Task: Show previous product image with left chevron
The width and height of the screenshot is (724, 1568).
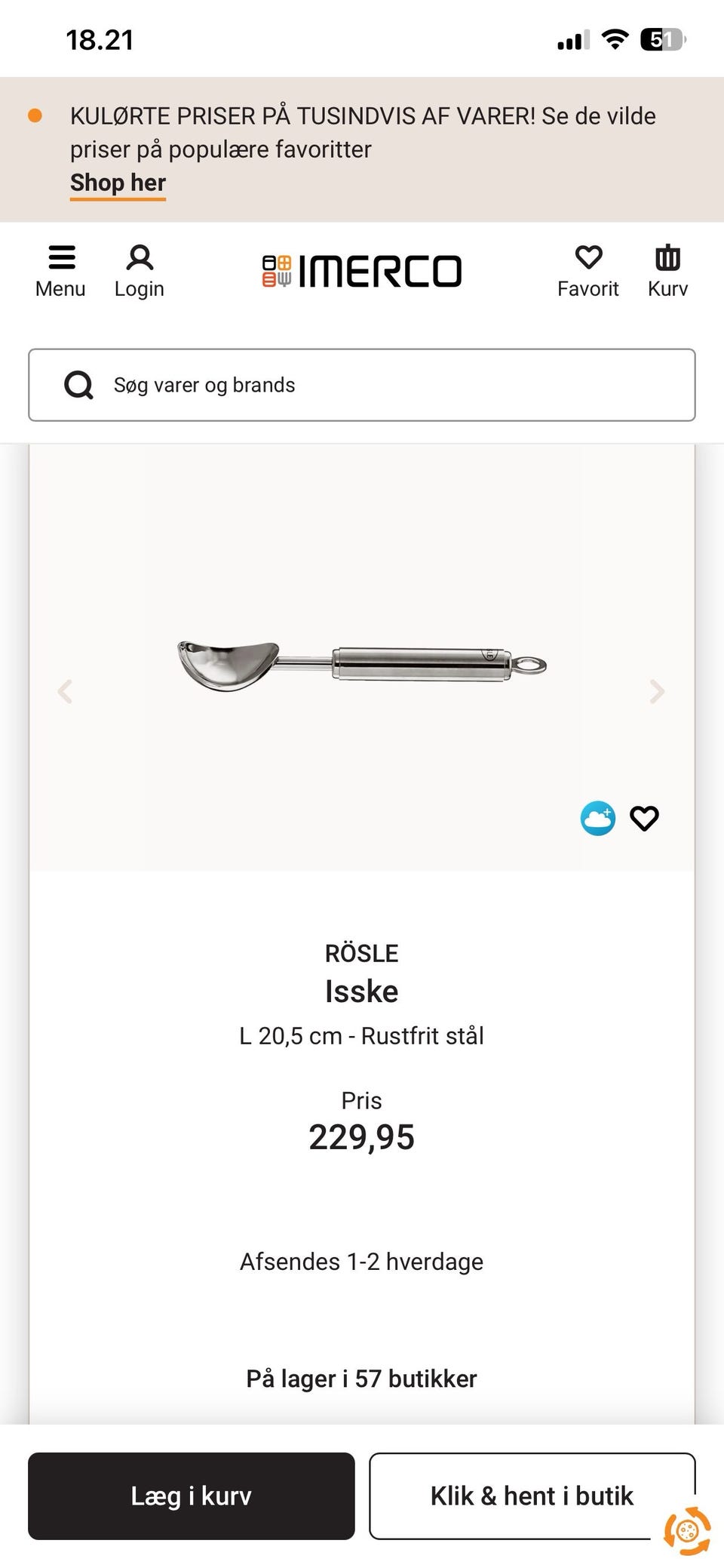Action: pos(66,691)
